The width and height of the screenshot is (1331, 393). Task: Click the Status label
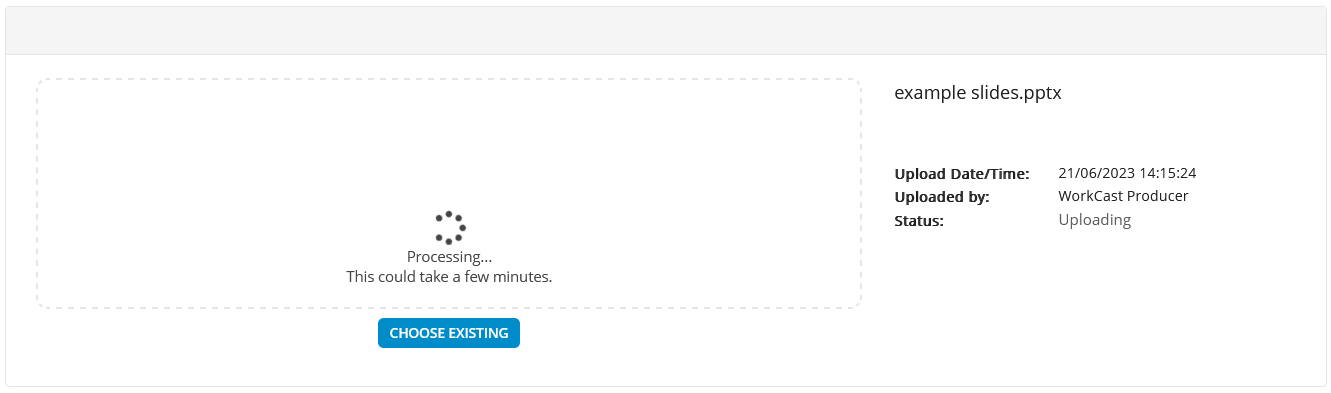coord(919,221)
